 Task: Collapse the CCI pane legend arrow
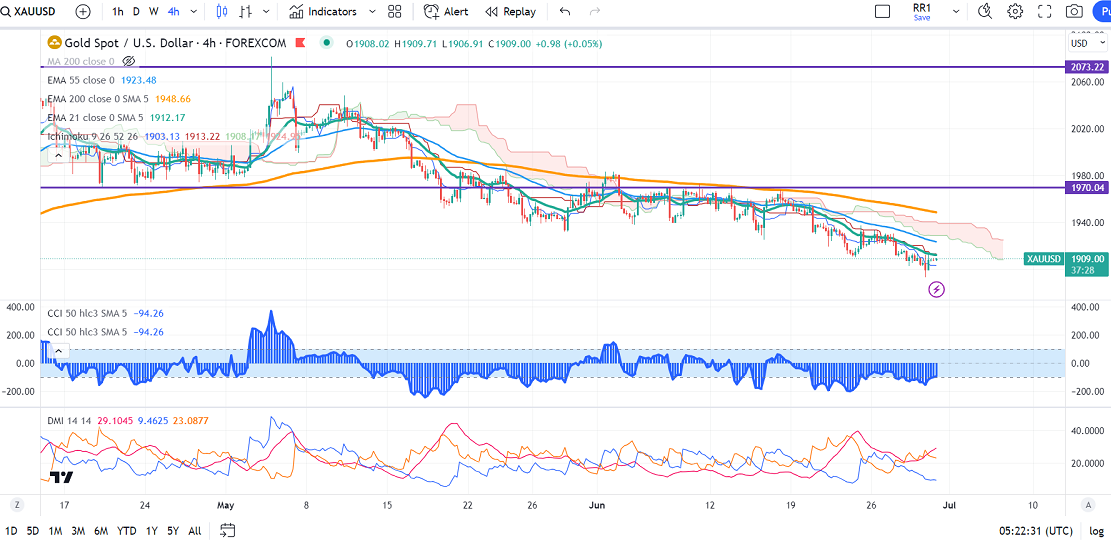pyautogui.click(x=59, y=351)
